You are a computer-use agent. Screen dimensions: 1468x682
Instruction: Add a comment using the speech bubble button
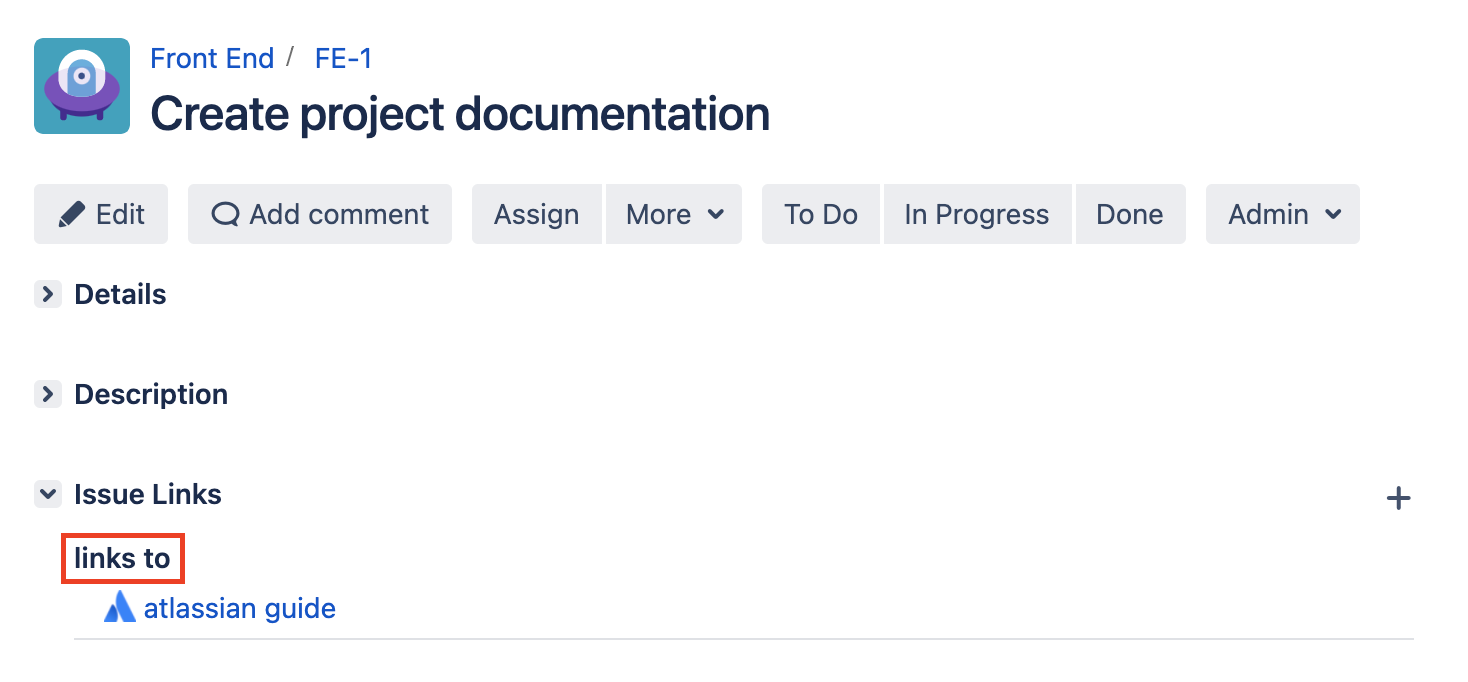(x=320, y=214)
